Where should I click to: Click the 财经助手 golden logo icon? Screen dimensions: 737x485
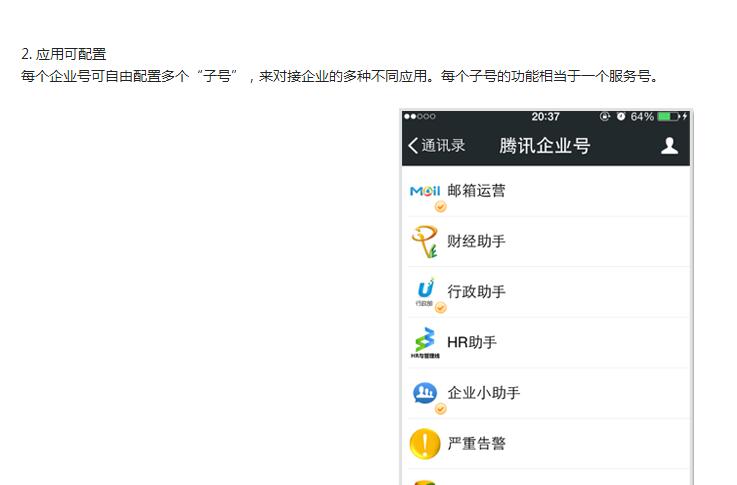(x=425, y=241)
